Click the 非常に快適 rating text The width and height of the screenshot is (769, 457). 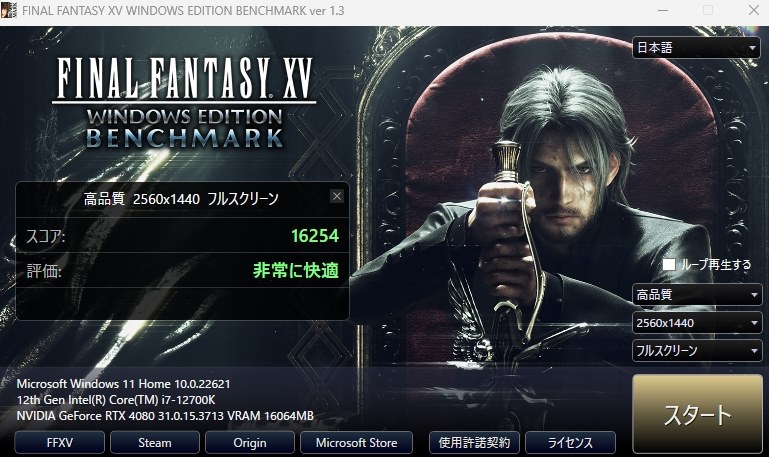(x=296, y=270)
